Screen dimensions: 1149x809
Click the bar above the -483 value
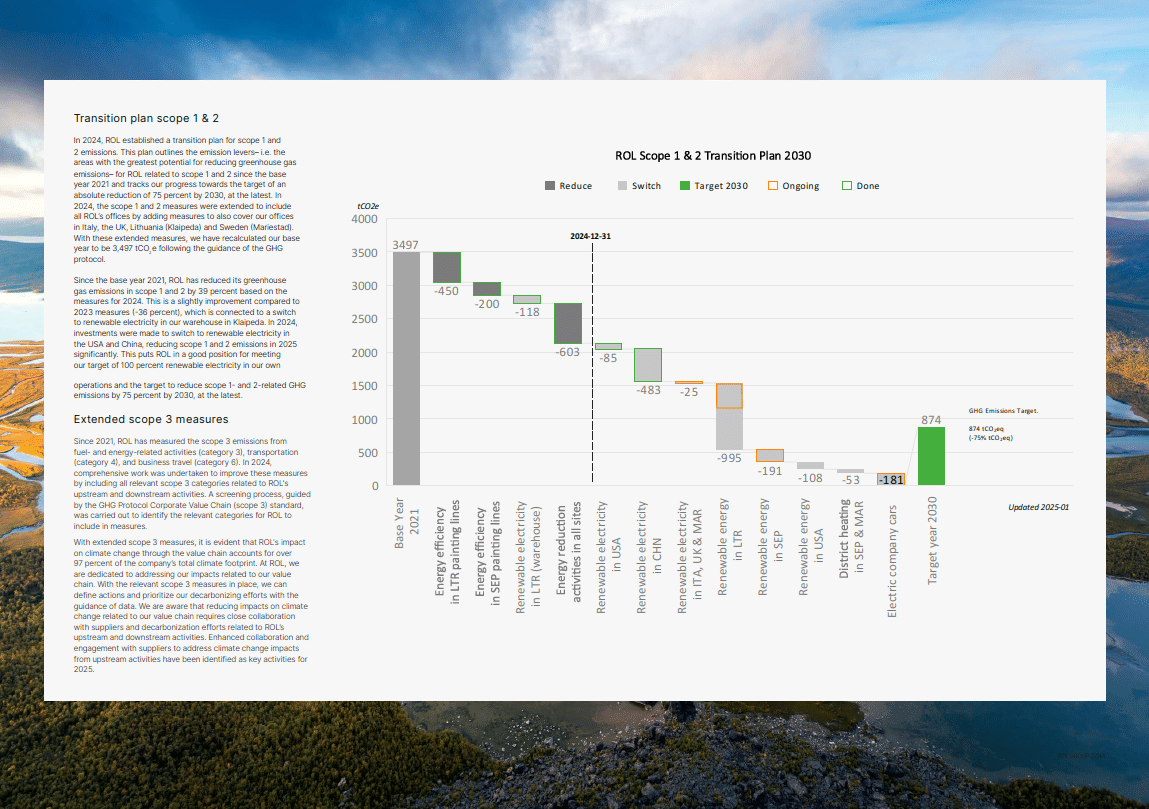point(648,365)
